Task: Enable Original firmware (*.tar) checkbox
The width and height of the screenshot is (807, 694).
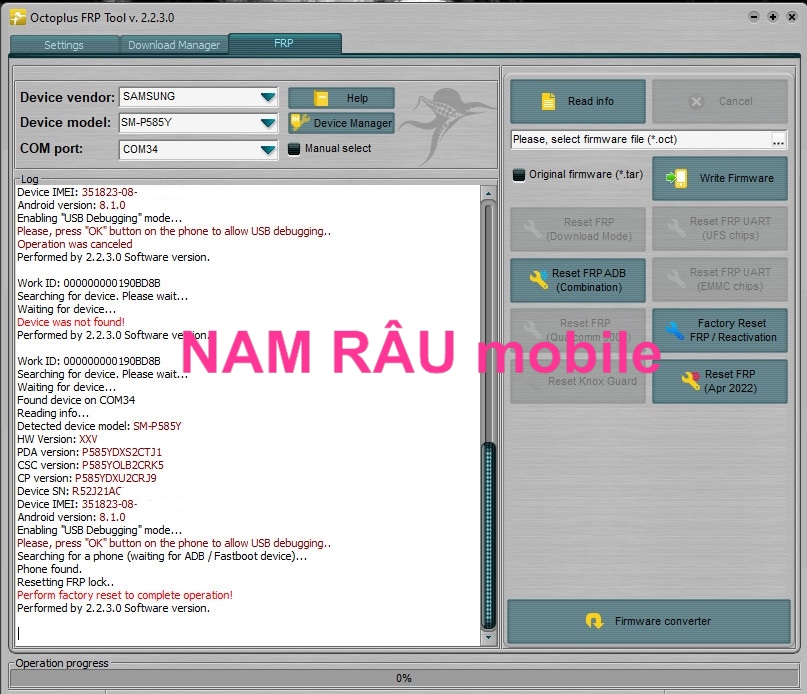Action: click(x=519, y=175)
